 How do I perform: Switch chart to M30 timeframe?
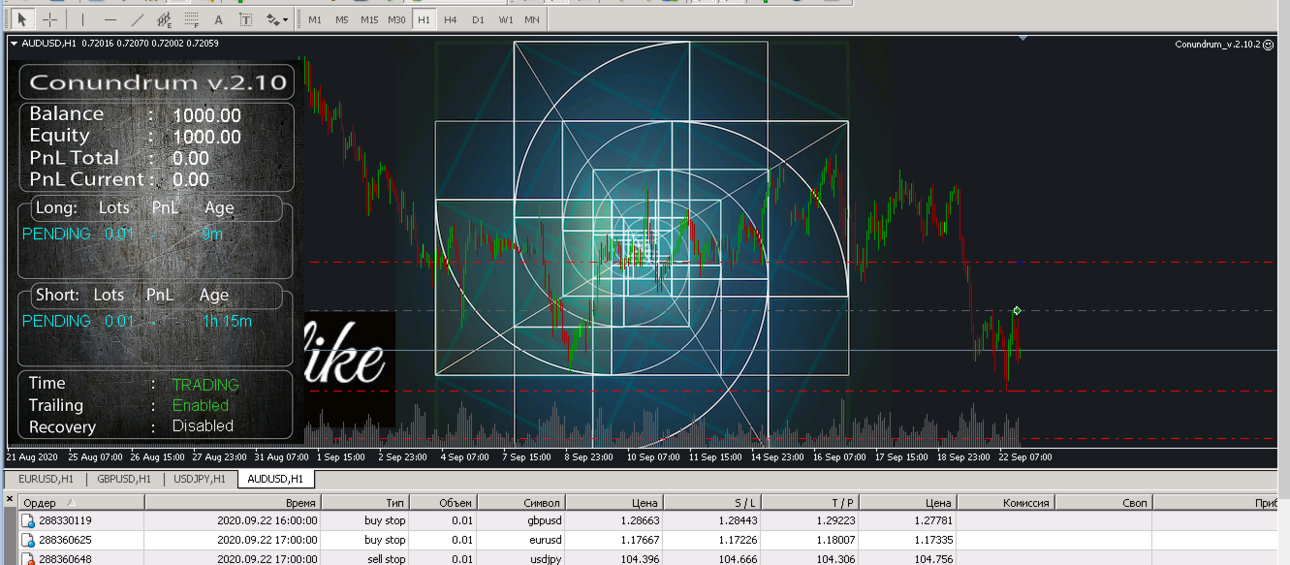(397, 19)
